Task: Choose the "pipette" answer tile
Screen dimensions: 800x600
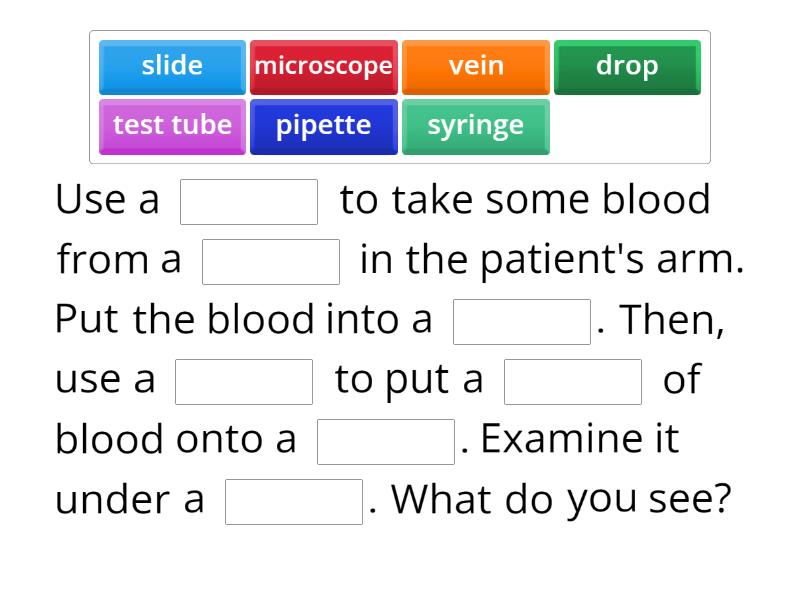Action: (324, 126)
